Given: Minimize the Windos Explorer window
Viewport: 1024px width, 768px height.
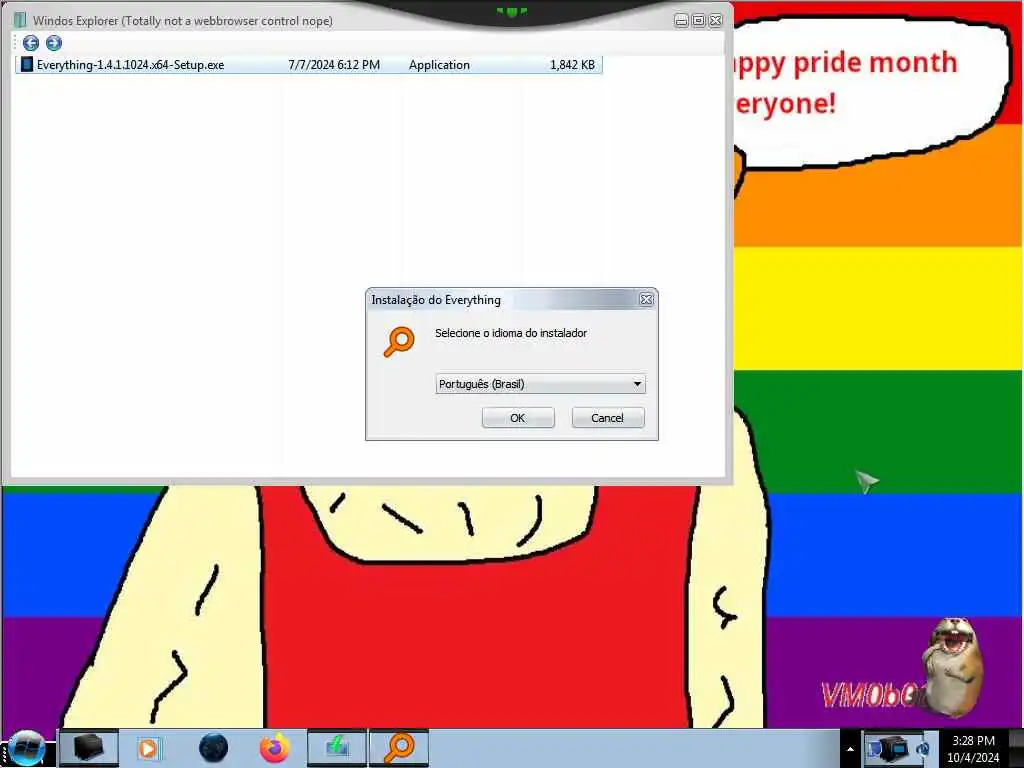Looking at the screenshot, I should click(x=681, y=21).
